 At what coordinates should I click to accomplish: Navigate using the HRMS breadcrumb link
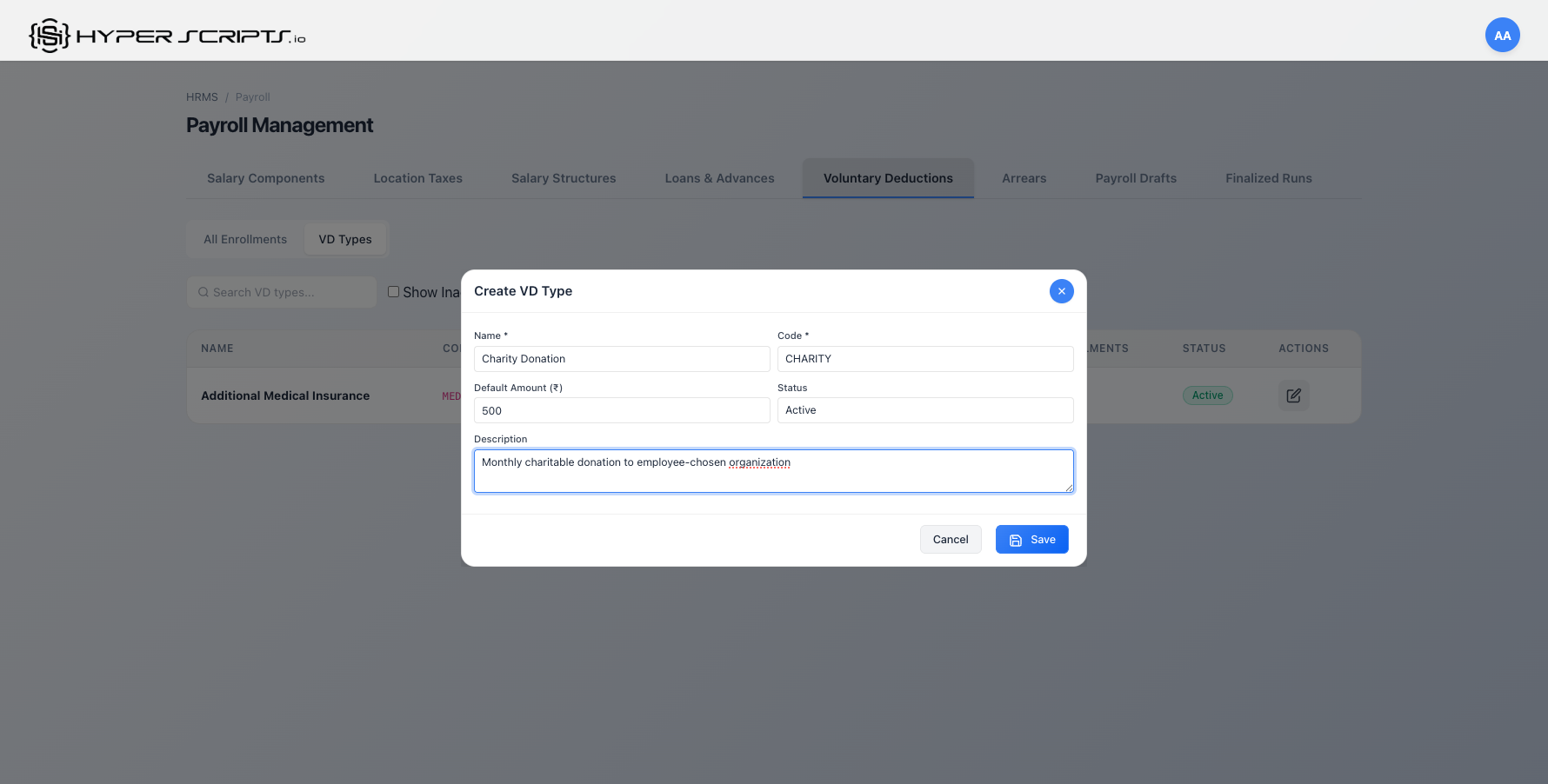(202, 96)
